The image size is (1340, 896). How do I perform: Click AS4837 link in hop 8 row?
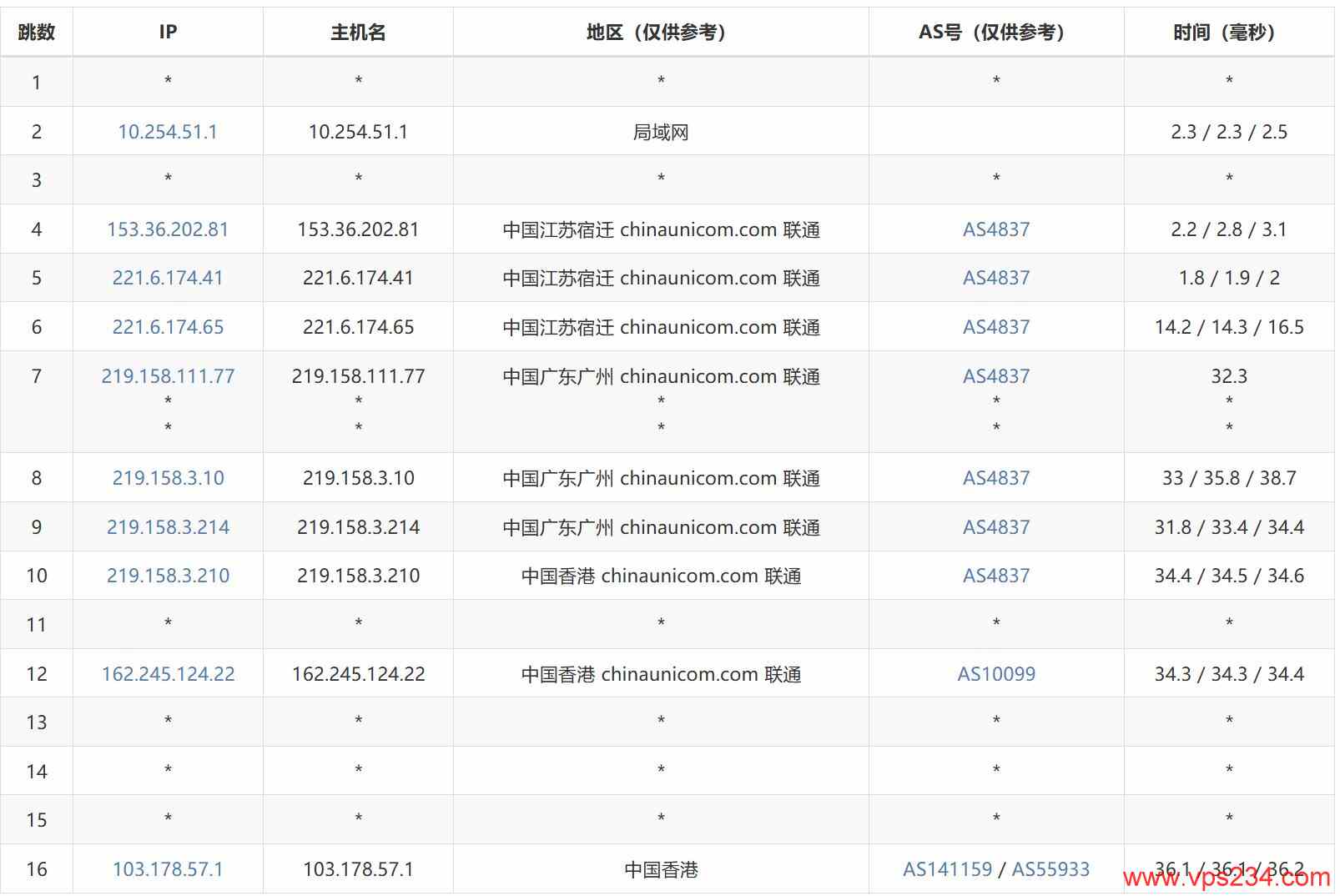996,478
